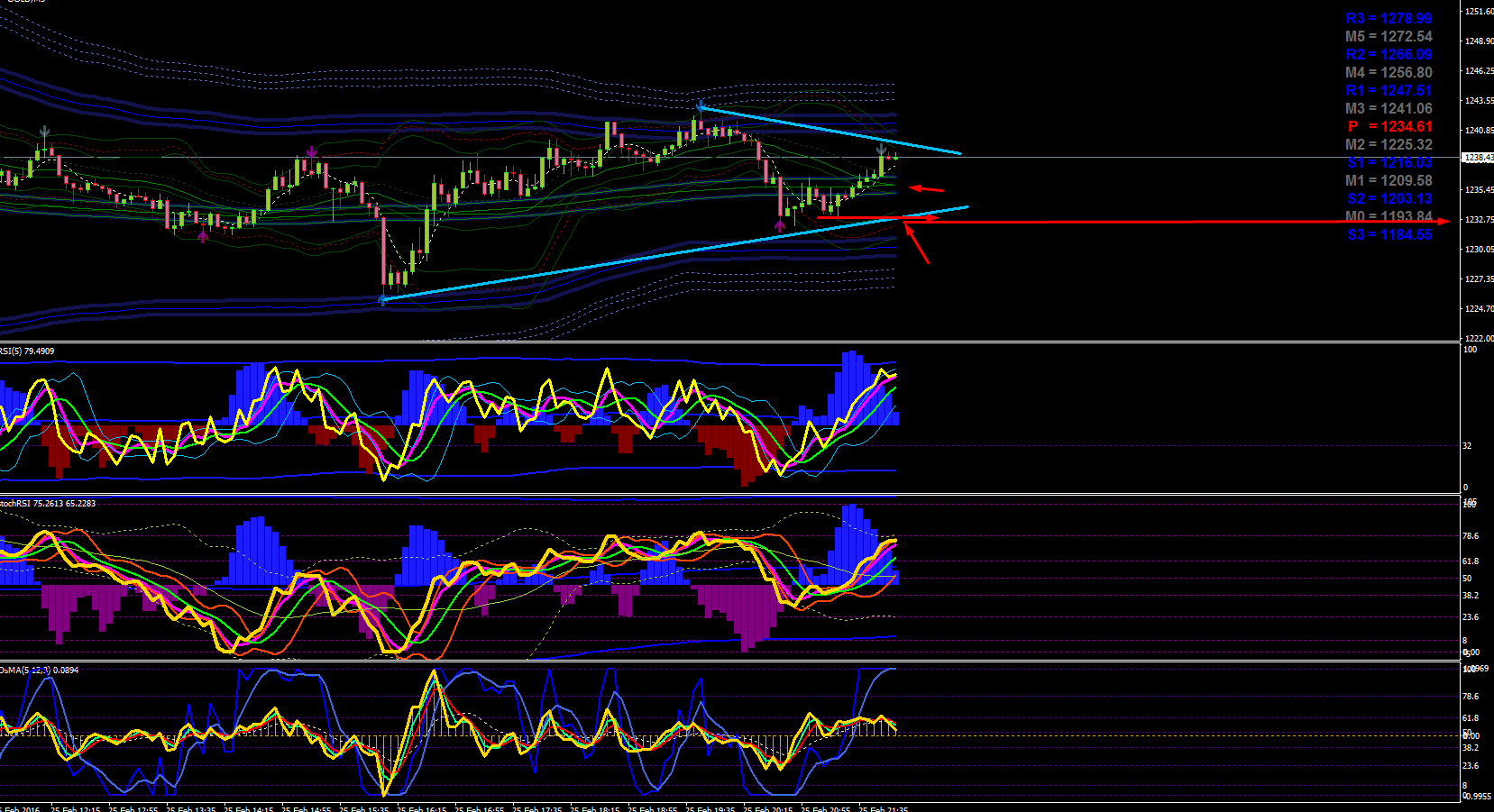The width and height of the screenshot is (1494, 812).
Task: Select the ascending cyan trendline below price
Action: click(x=674, y=253)
